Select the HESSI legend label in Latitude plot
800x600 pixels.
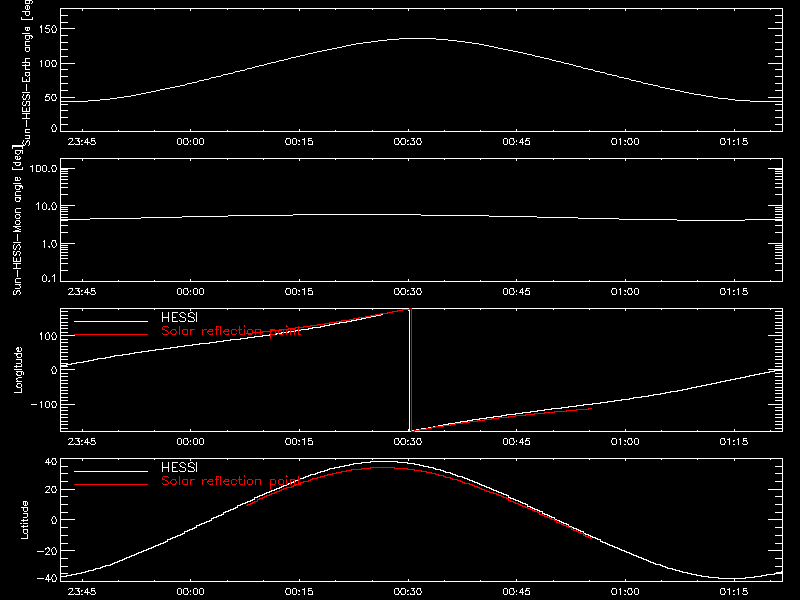(x=179, y=467)
